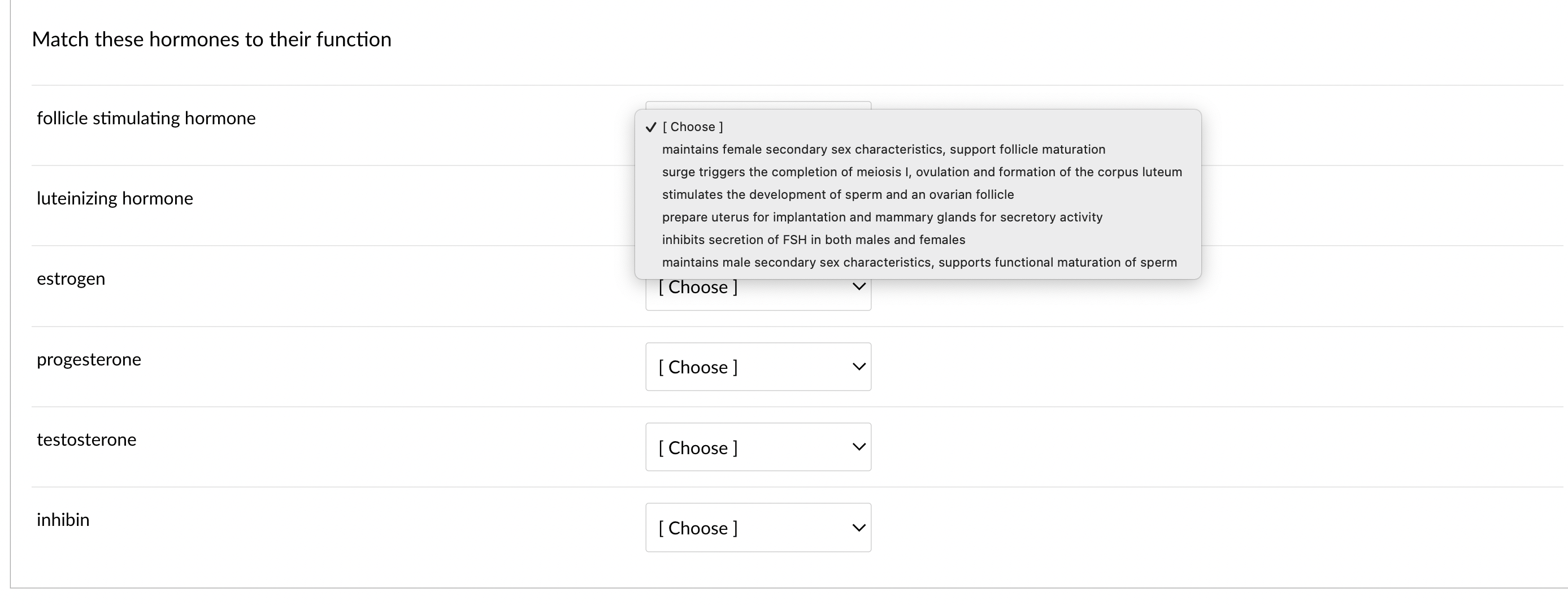Click the 'Match these hormones to their function' heading

211,40
